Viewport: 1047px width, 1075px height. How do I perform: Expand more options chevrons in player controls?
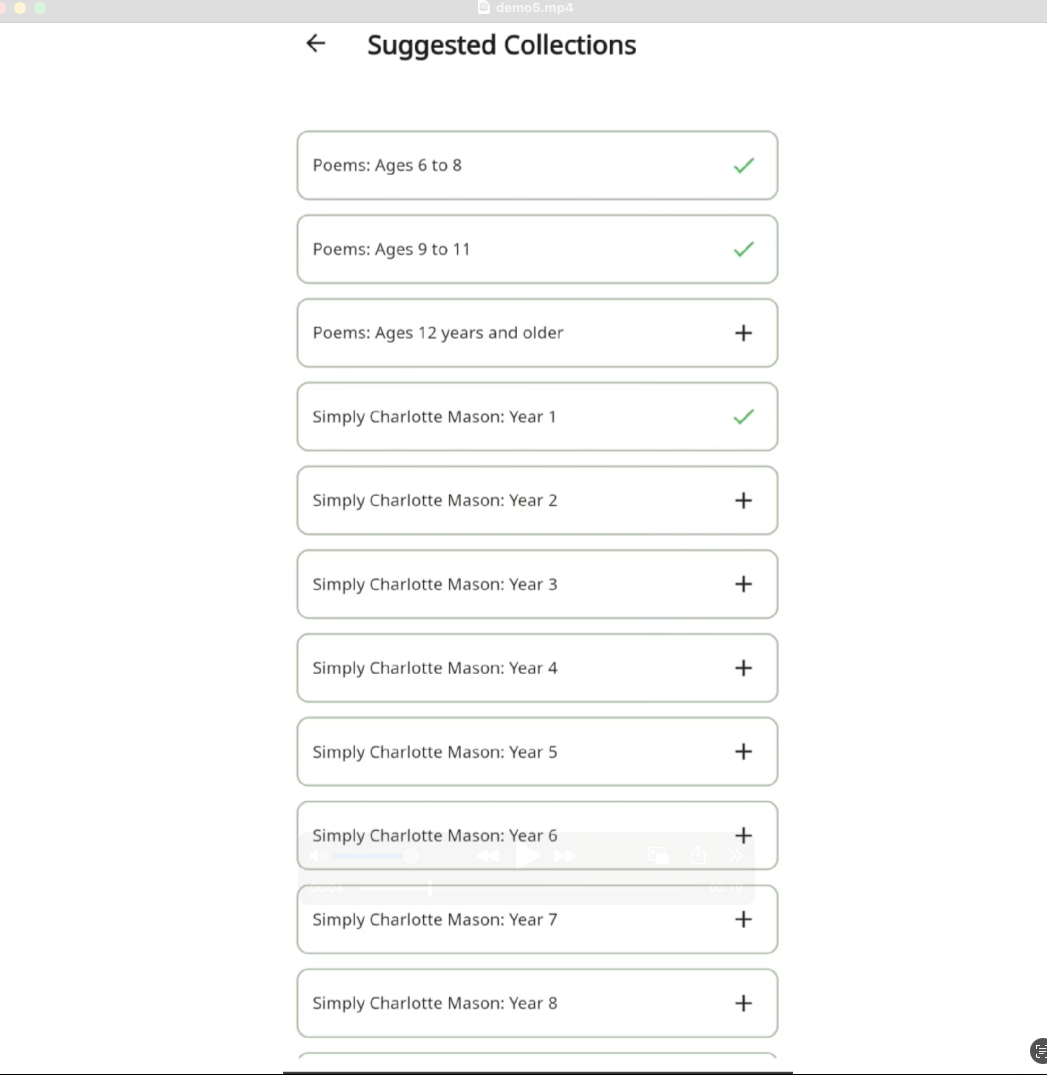pyautogui.click(x=736, y=856)
